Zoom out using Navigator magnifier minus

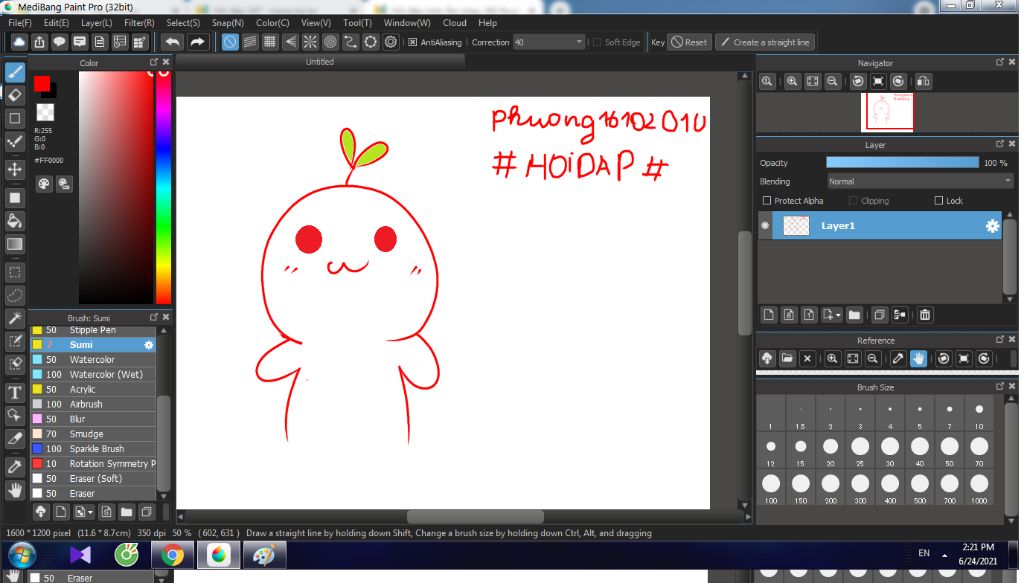click(832, 82)
